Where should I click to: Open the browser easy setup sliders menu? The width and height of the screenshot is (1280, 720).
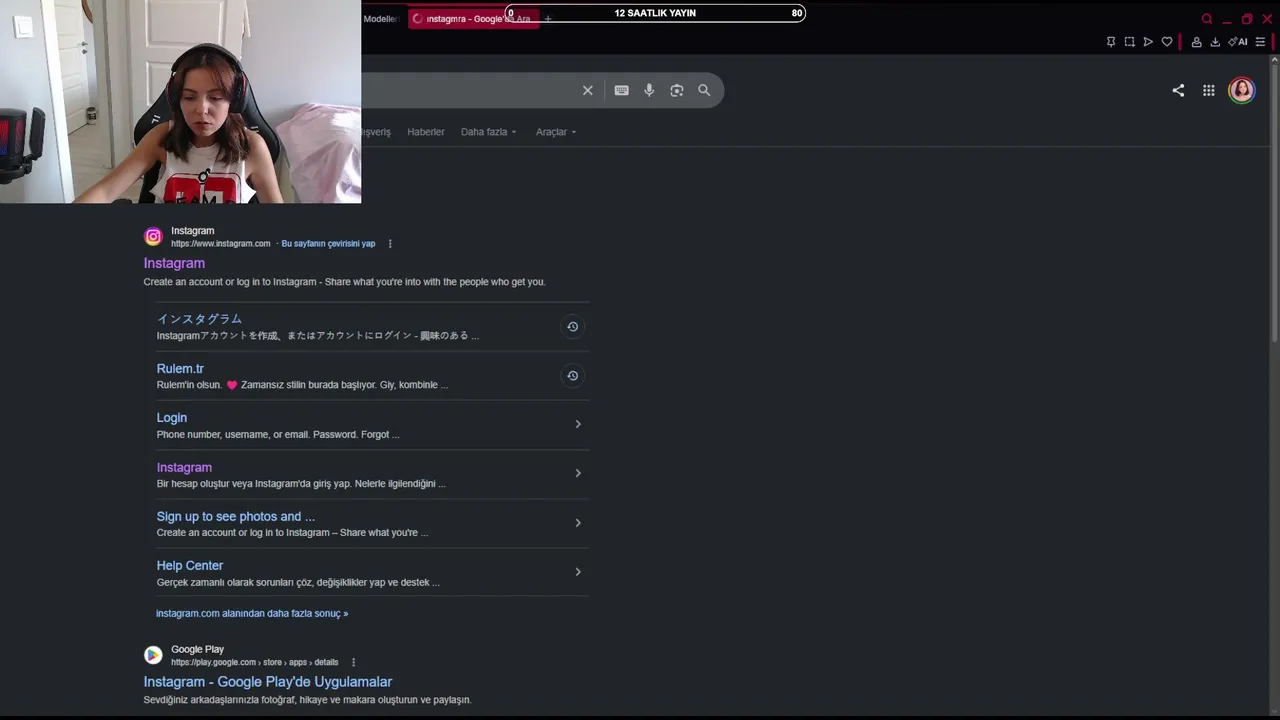[x=1260, y=42]
